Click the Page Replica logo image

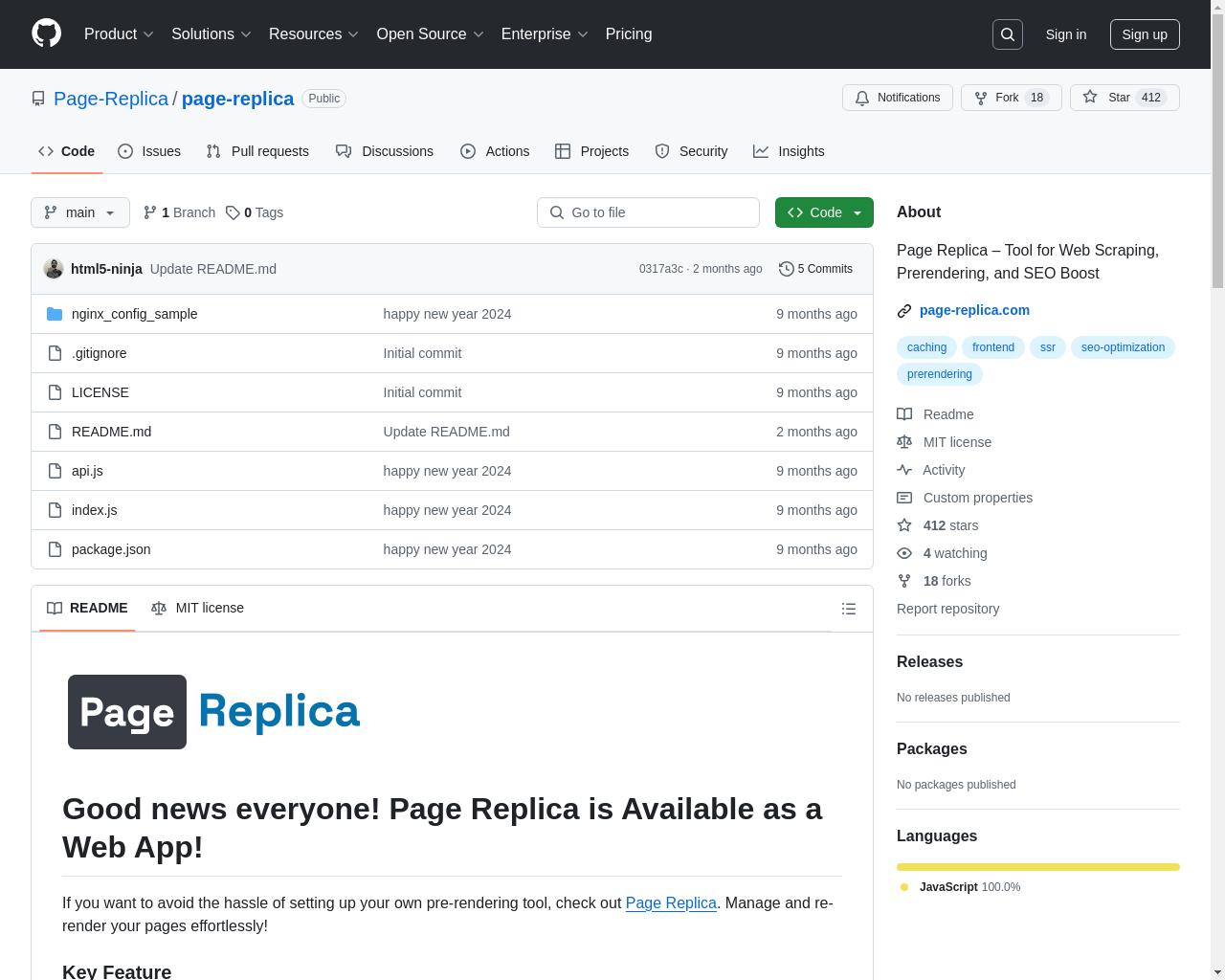214,712
